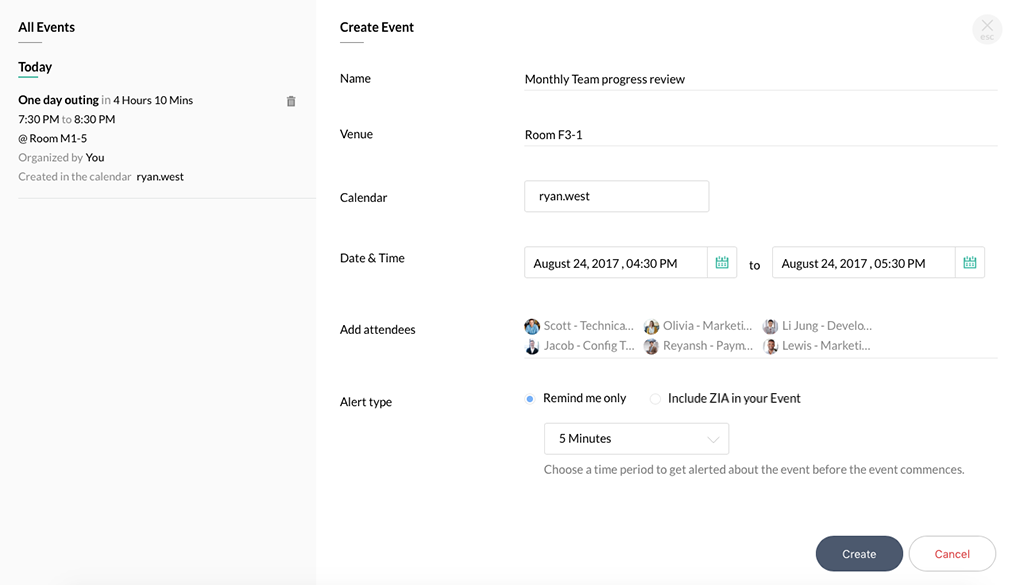Expand the 5 Minutes alert dropdown
This screenshot has width=1020, height=585.
point(636,439)
